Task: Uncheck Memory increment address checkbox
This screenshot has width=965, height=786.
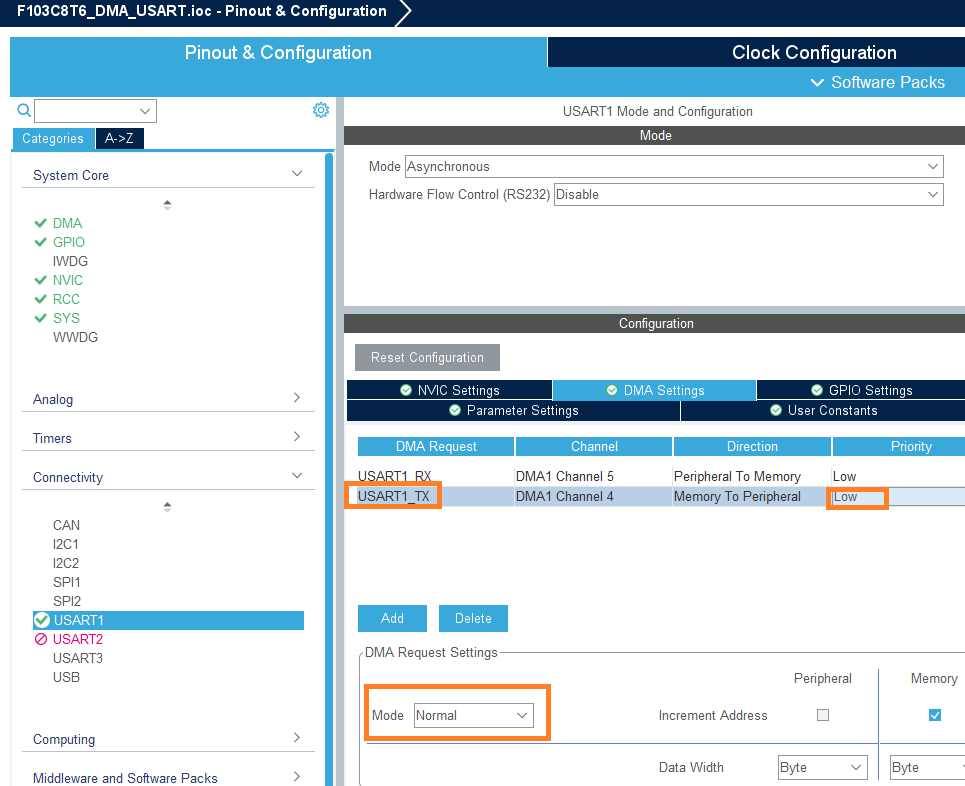Action: 935,715
